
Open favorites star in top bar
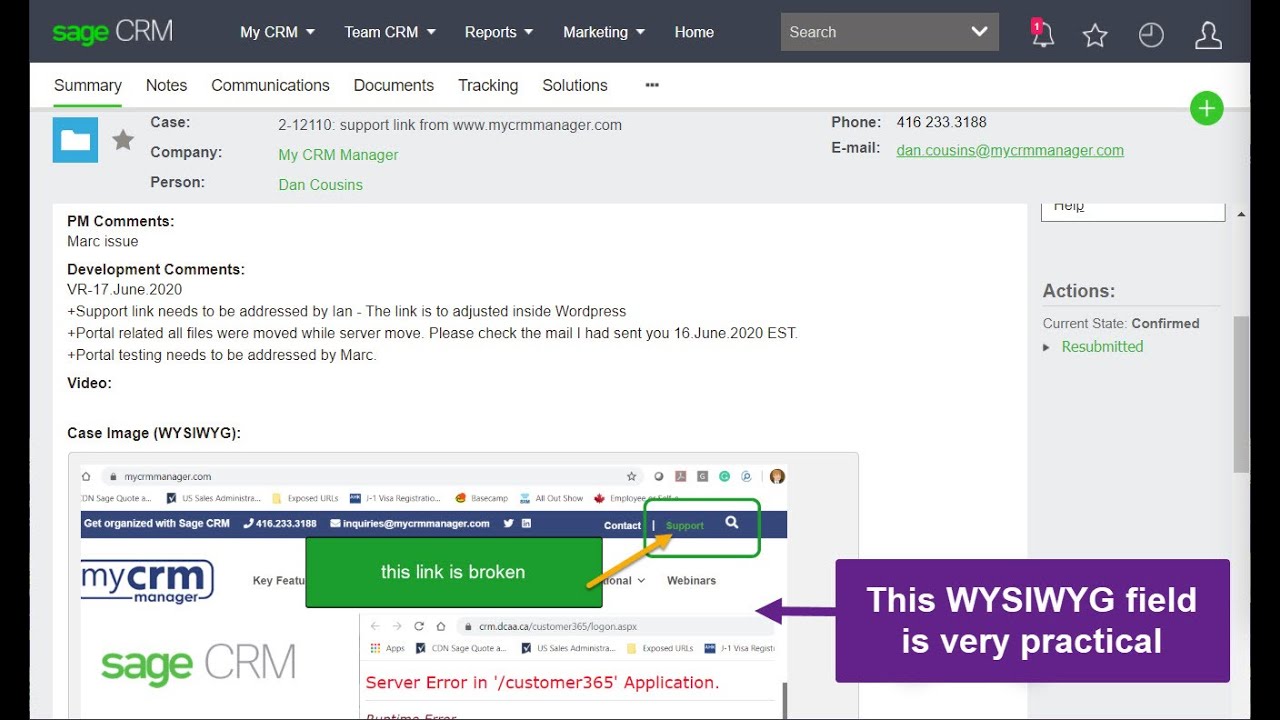tap(1095, 36)
